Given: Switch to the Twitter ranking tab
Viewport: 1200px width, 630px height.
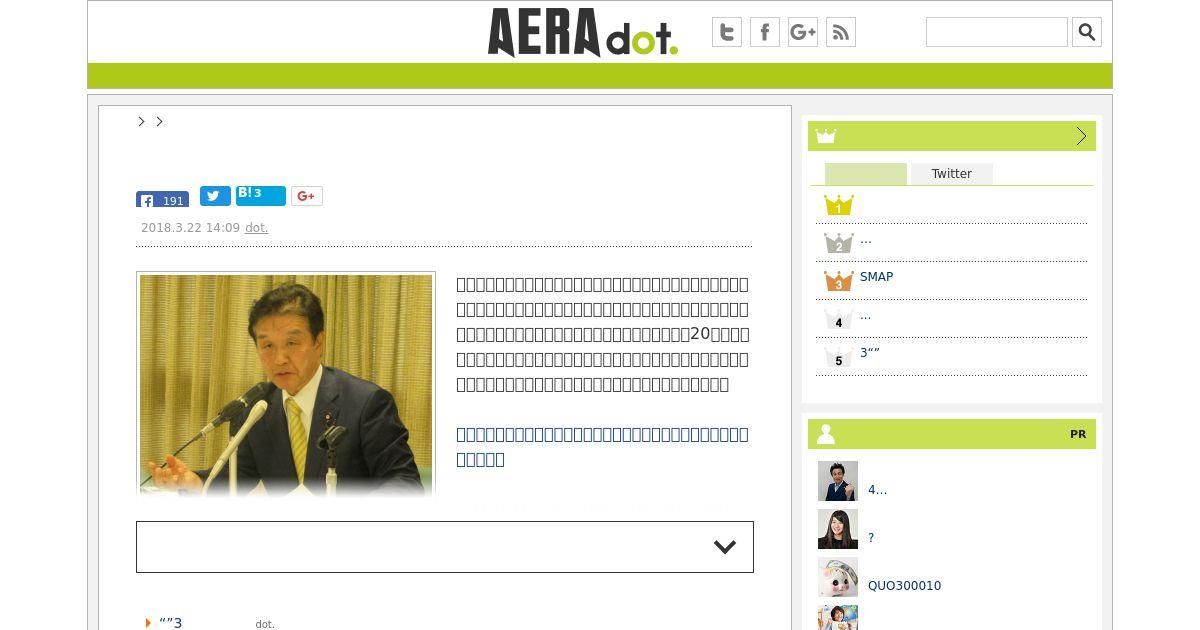Looking at the screenshot, I should (x=952, y=174).
